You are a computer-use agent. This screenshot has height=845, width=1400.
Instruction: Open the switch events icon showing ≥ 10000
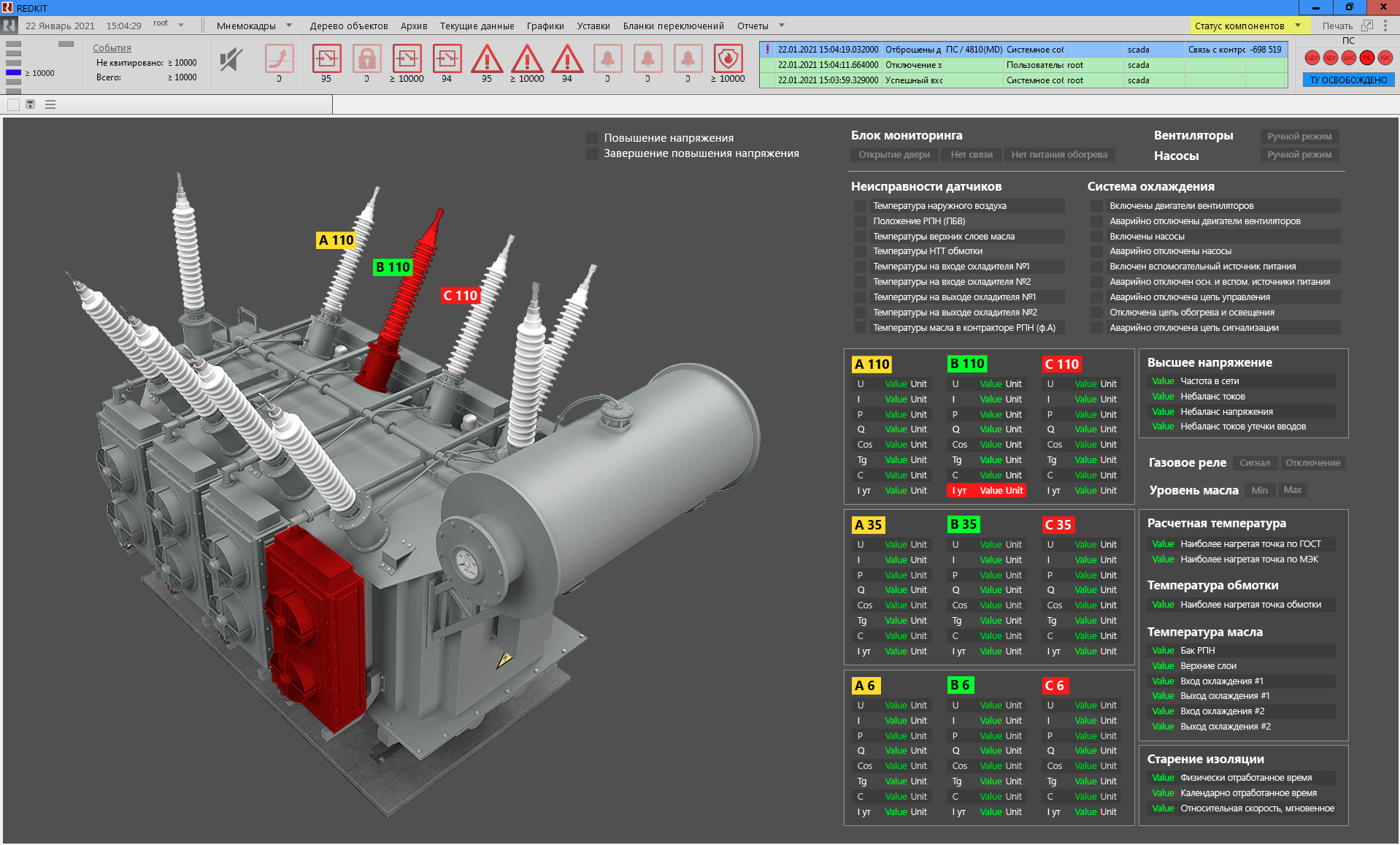[407, 58]
